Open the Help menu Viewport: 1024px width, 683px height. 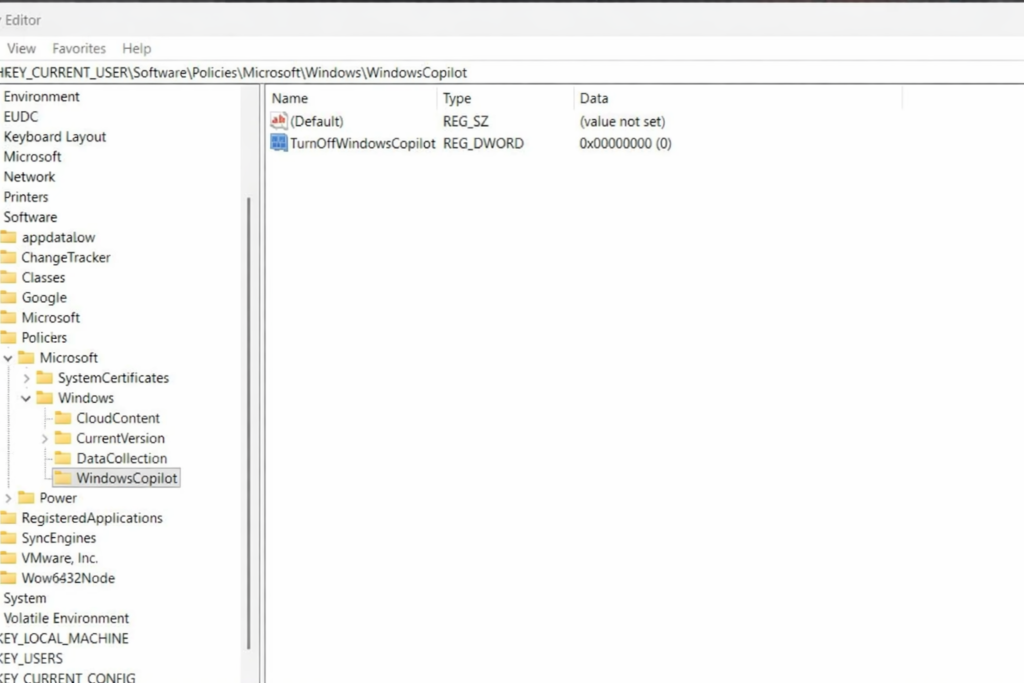[x=137, y=48]
